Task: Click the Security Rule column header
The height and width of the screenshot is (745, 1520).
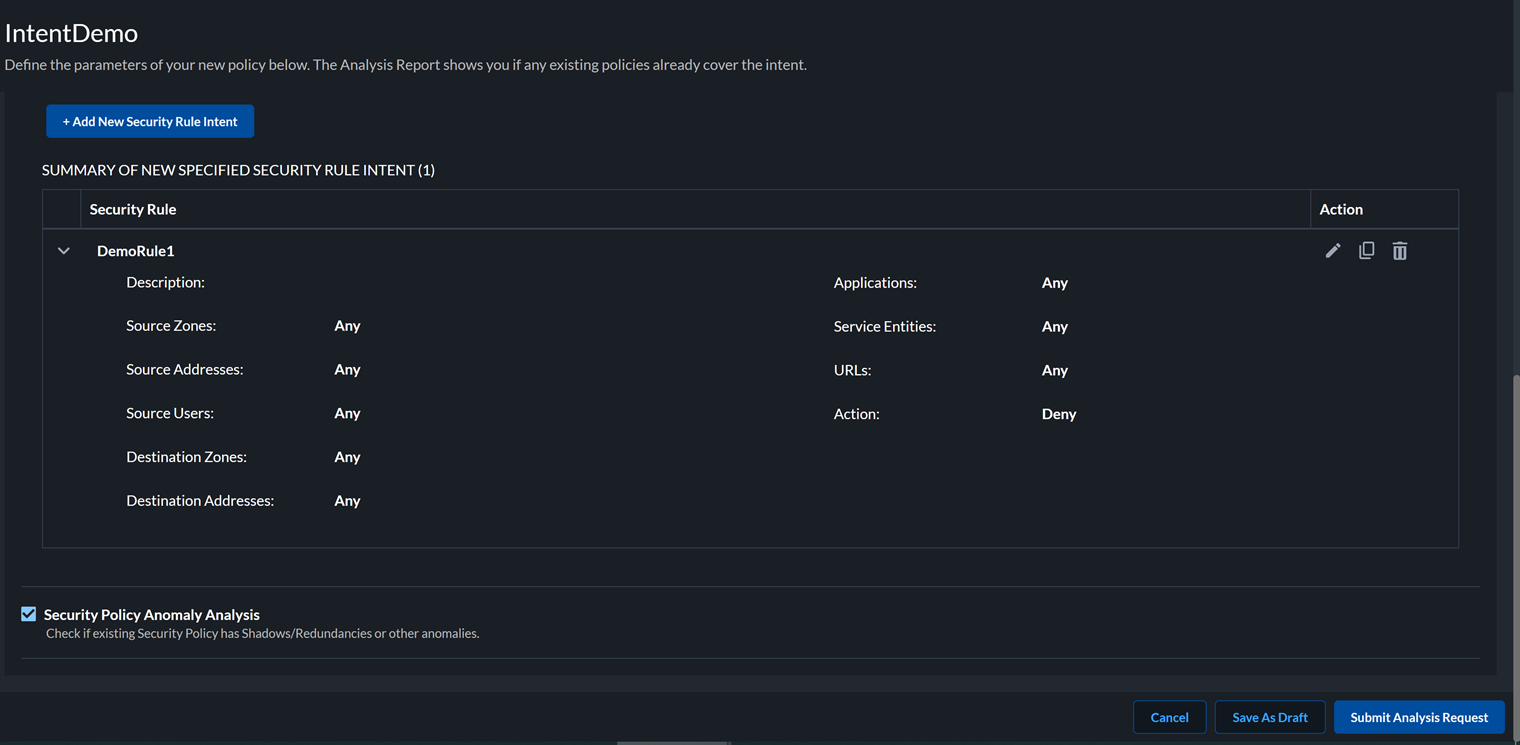Action: click(x=133, y=209)
